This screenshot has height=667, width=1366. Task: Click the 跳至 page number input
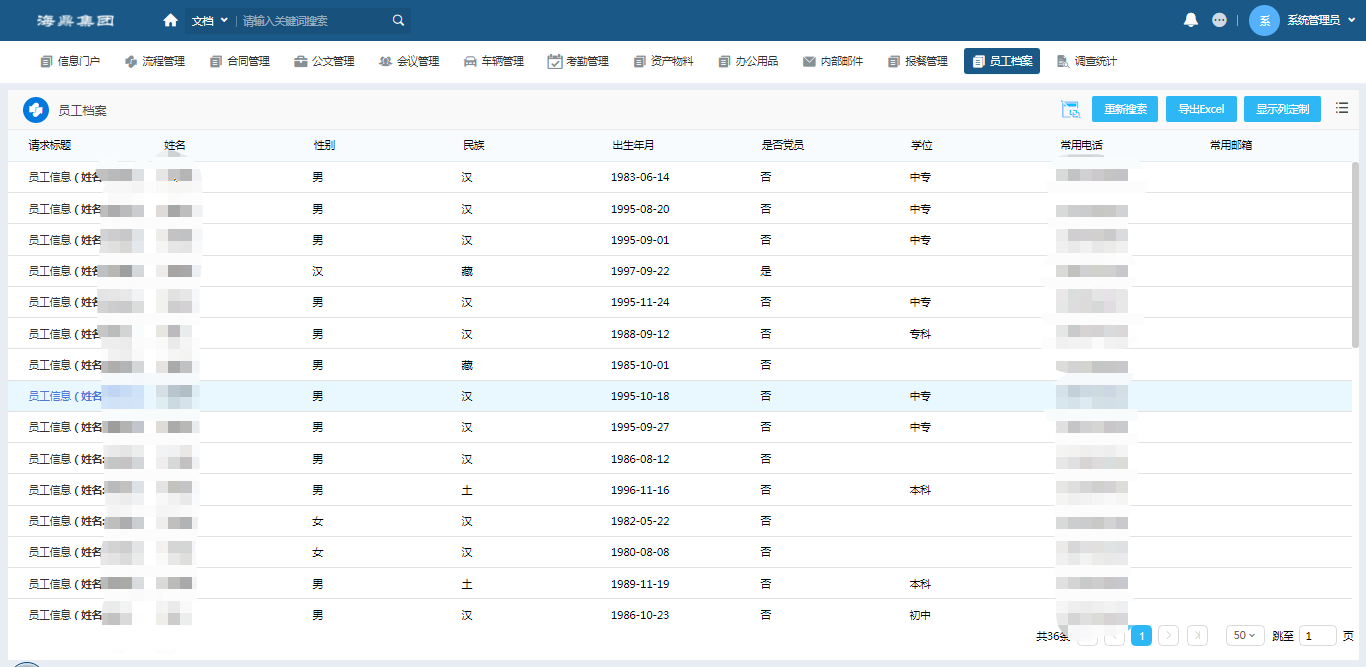pos(1318,635)
